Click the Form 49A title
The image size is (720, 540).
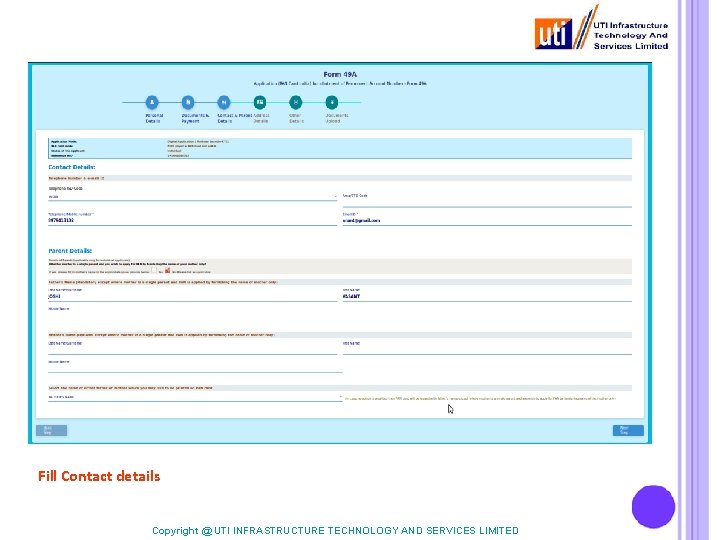(340, 74)
